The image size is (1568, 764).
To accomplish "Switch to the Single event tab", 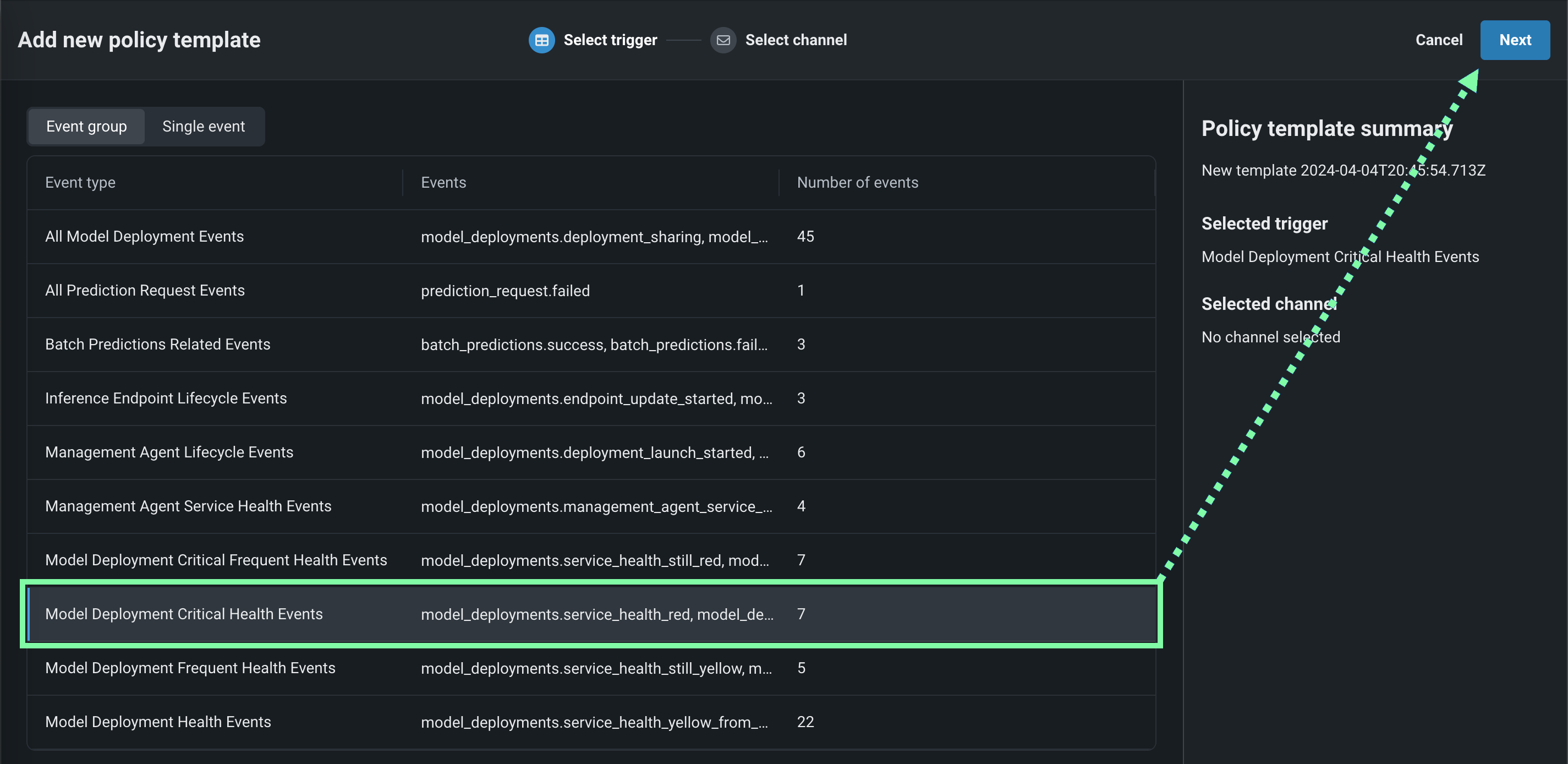I will coord(204,126).
